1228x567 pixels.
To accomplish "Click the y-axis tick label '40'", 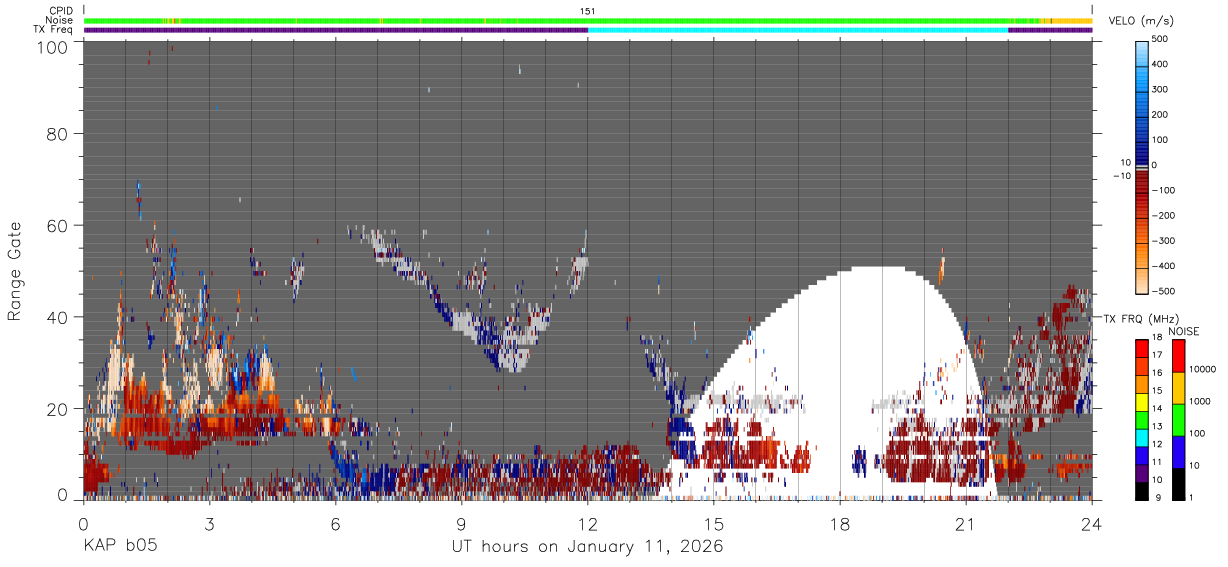I will coord(57,317).
